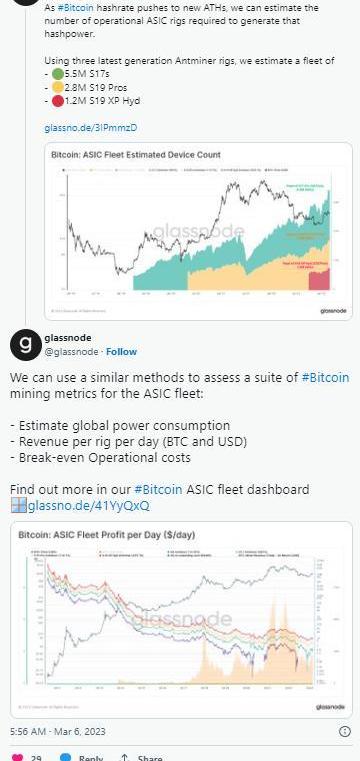The image size is (360, 761).
Task: Click the share arrow icon
Action: (125, 757)
